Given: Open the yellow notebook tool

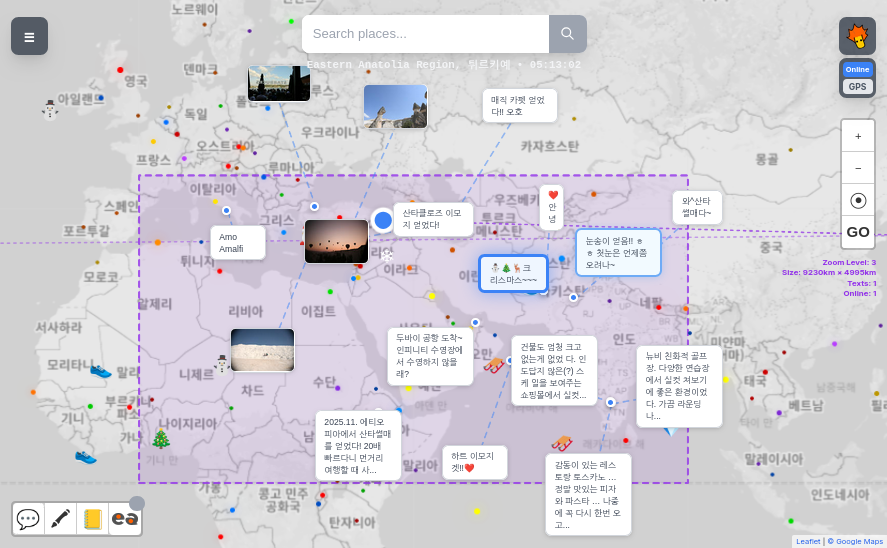Looking at the screenshot, I should click(93, 519).
